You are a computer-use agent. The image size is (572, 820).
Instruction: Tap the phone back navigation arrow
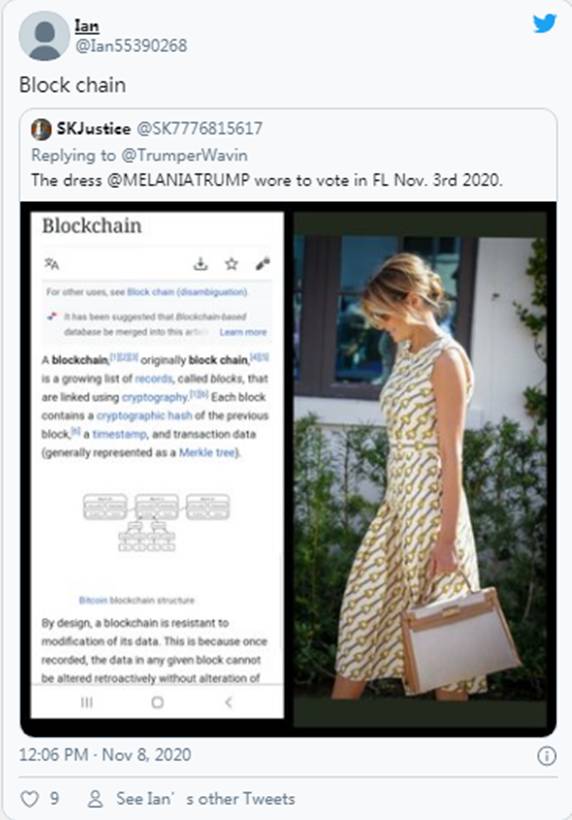click(228, 702)
